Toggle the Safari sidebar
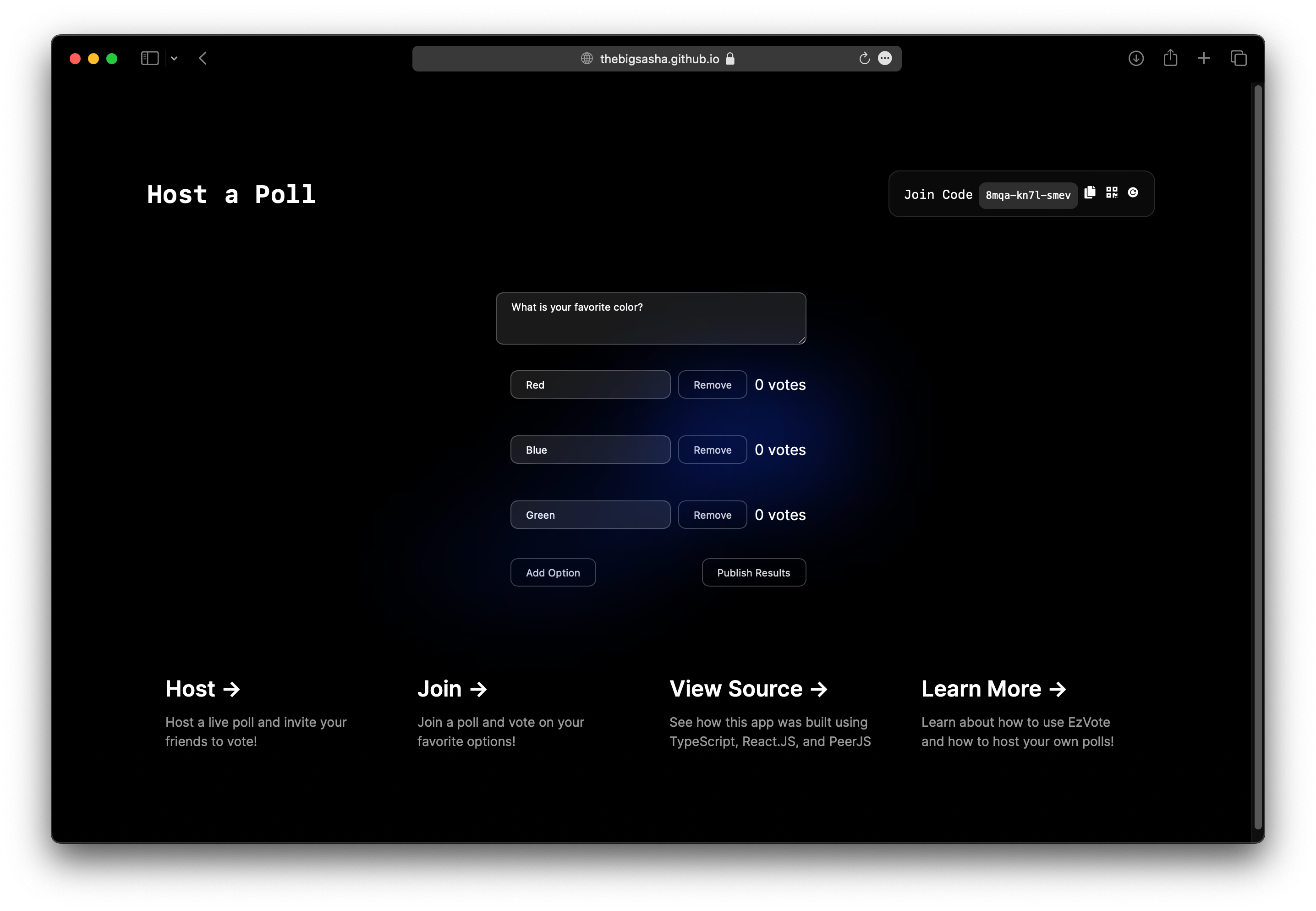1316x911 pixels. [149, 58]
